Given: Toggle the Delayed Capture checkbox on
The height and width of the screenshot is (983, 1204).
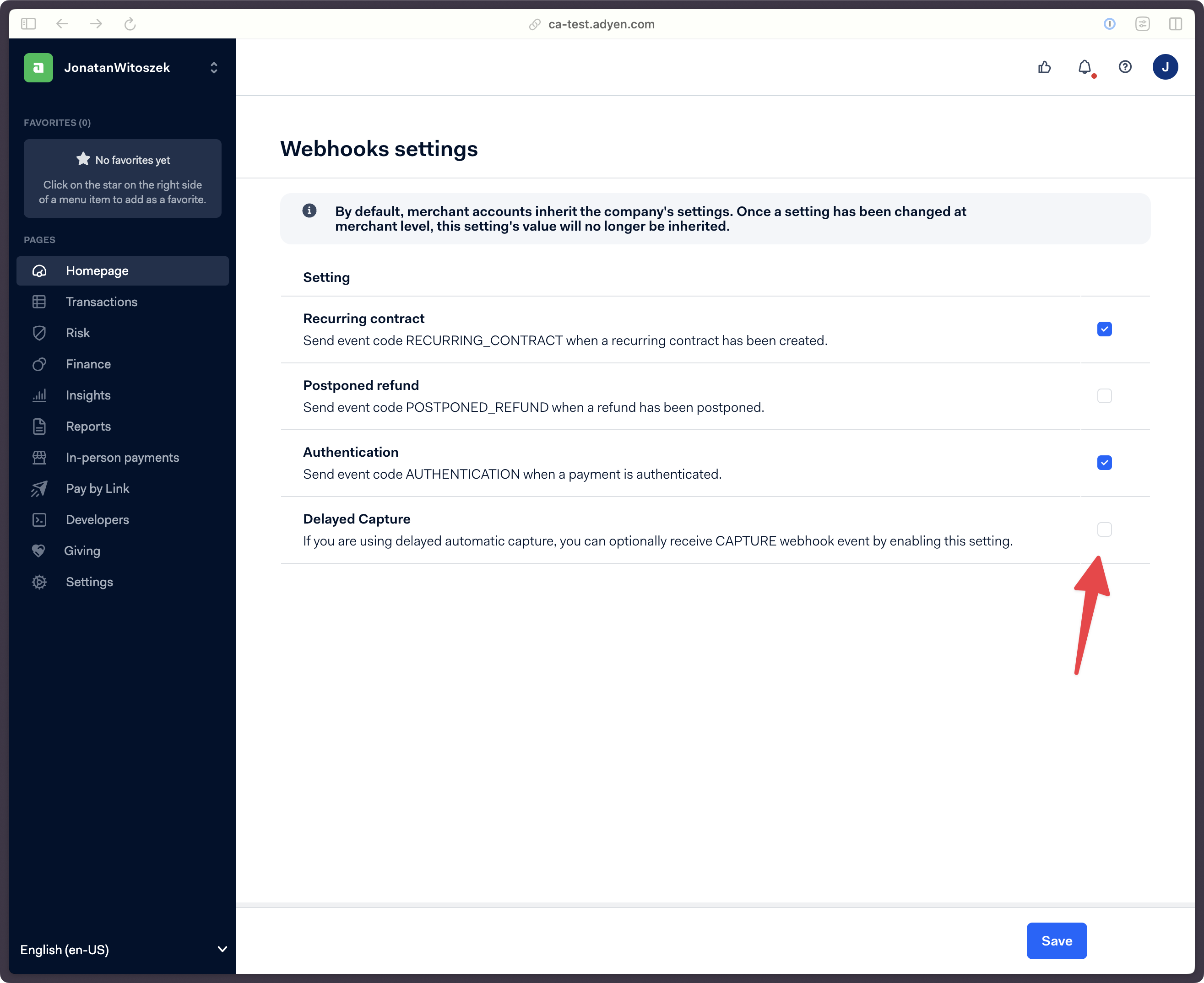Looking at the screenshot, I should [1105, 529].
